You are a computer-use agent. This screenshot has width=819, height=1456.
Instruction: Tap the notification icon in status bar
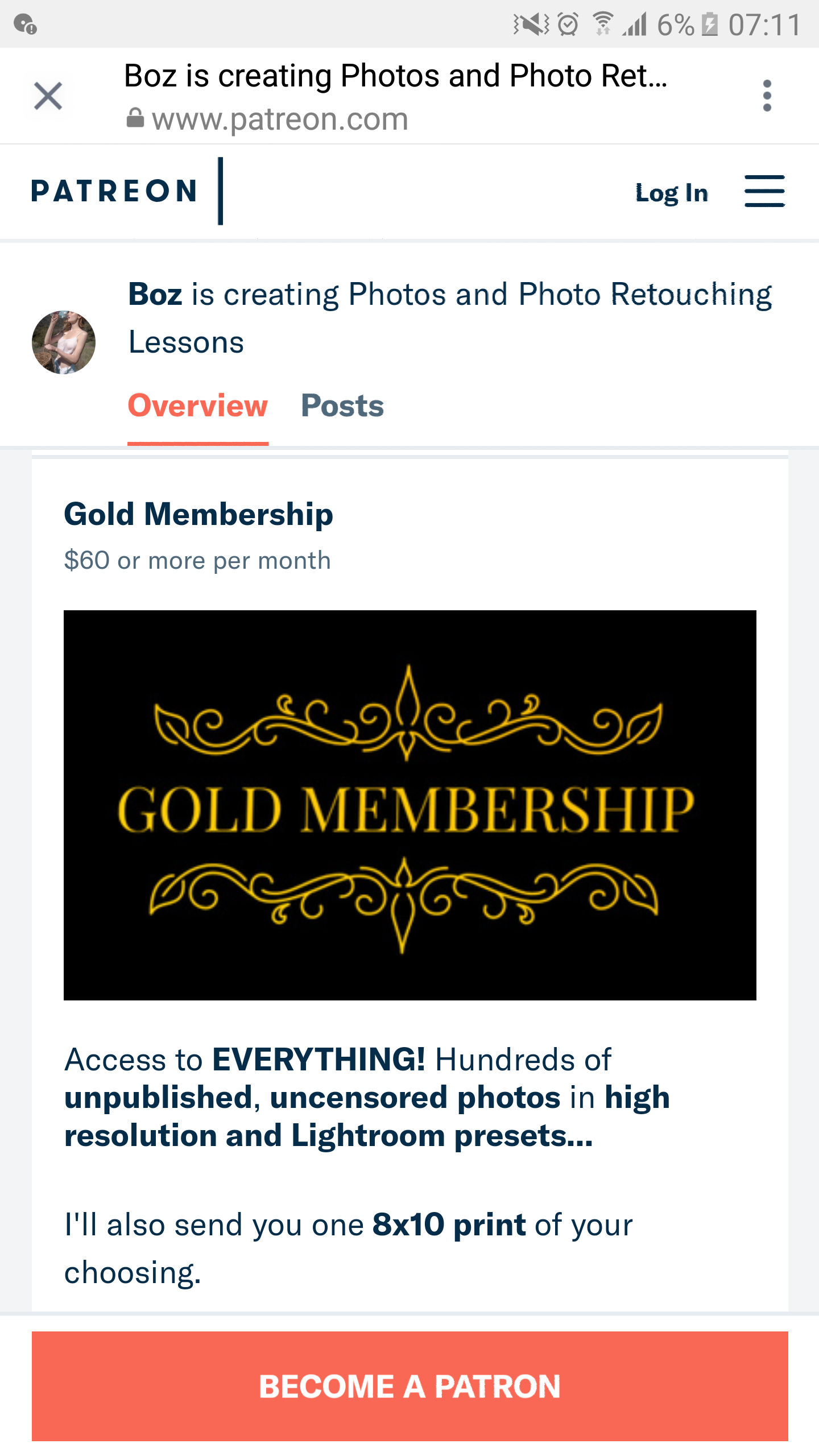coord(25,24)
